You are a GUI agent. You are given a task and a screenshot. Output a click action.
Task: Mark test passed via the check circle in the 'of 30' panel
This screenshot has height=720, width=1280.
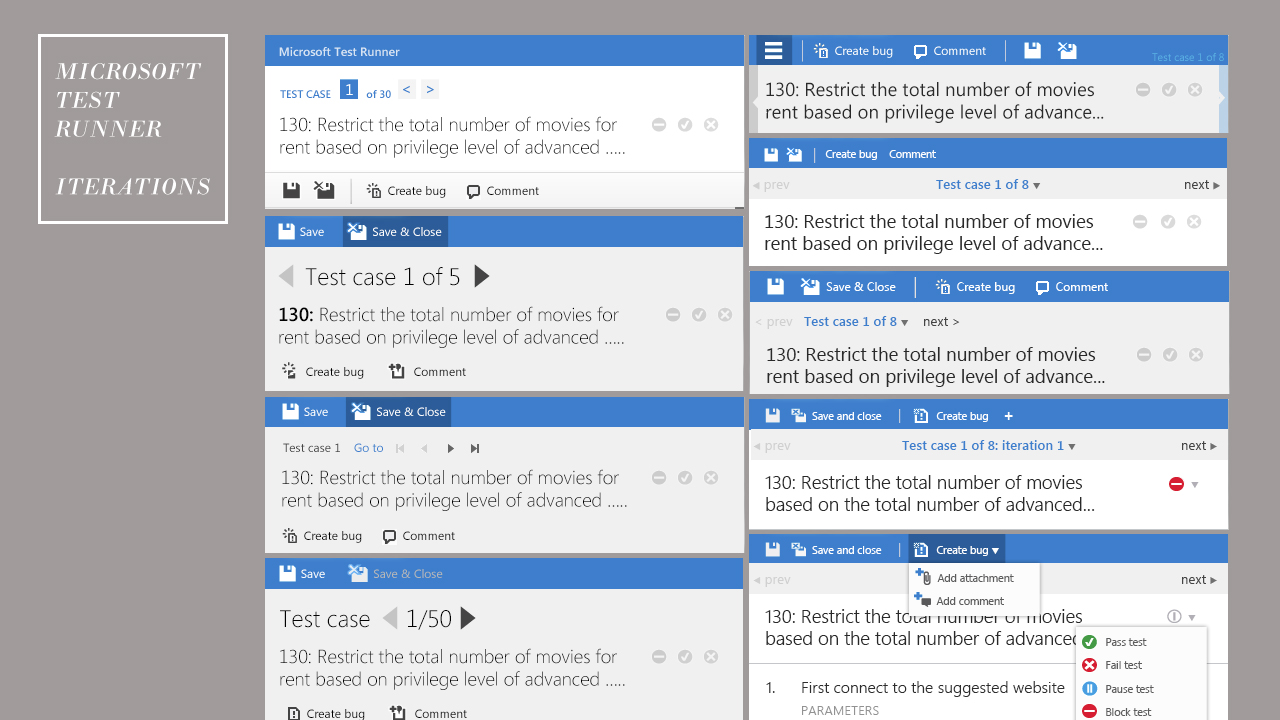point(685,125)
